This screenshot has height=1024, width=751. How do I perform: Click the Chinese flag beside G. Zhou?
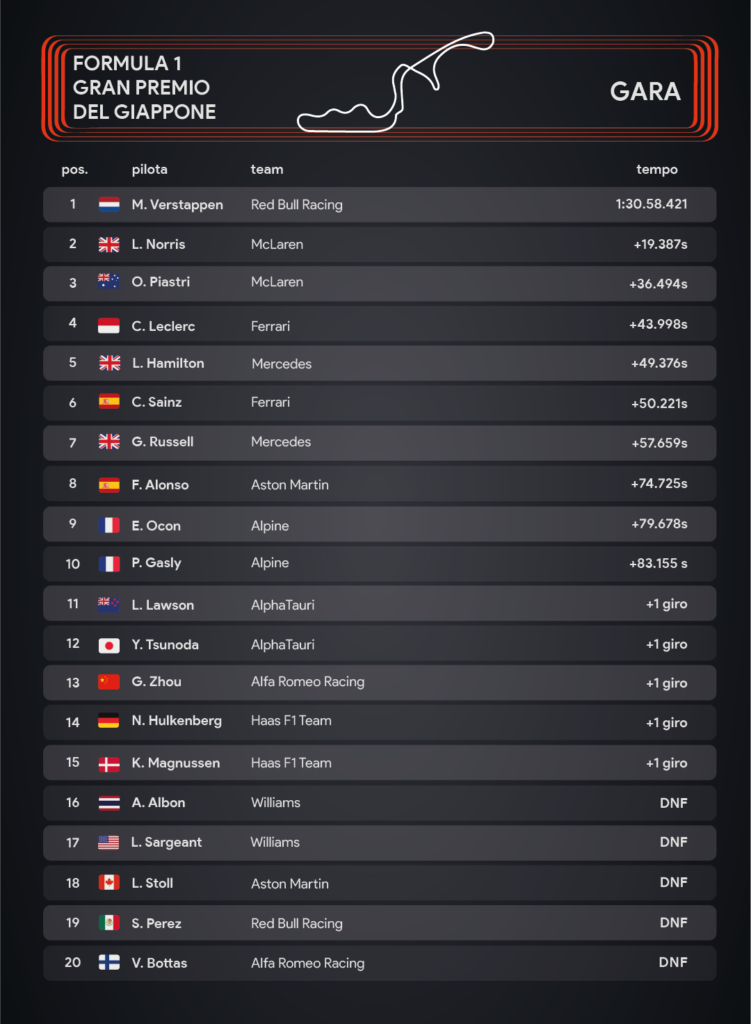coord(109,682)
